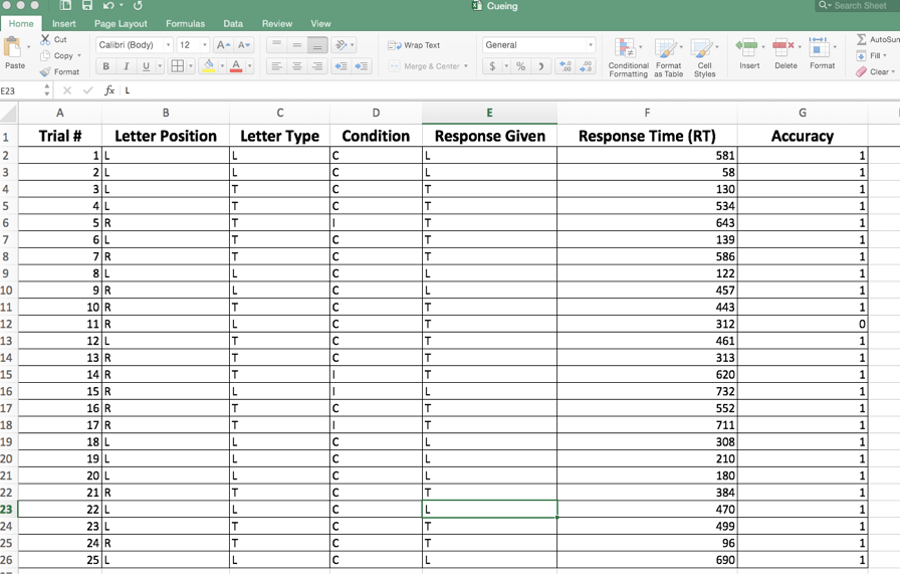
Task: Toggle bottom vertical alignment
Action: pos(317,45)
